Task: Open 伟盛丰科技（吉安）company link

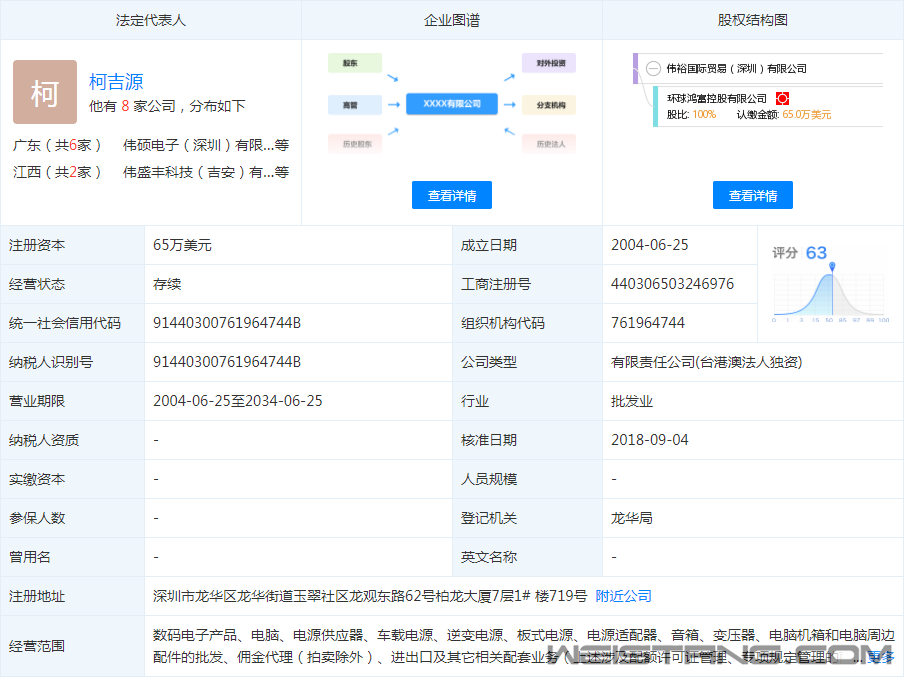Action: pyautogui.click(x=198, y=172)
